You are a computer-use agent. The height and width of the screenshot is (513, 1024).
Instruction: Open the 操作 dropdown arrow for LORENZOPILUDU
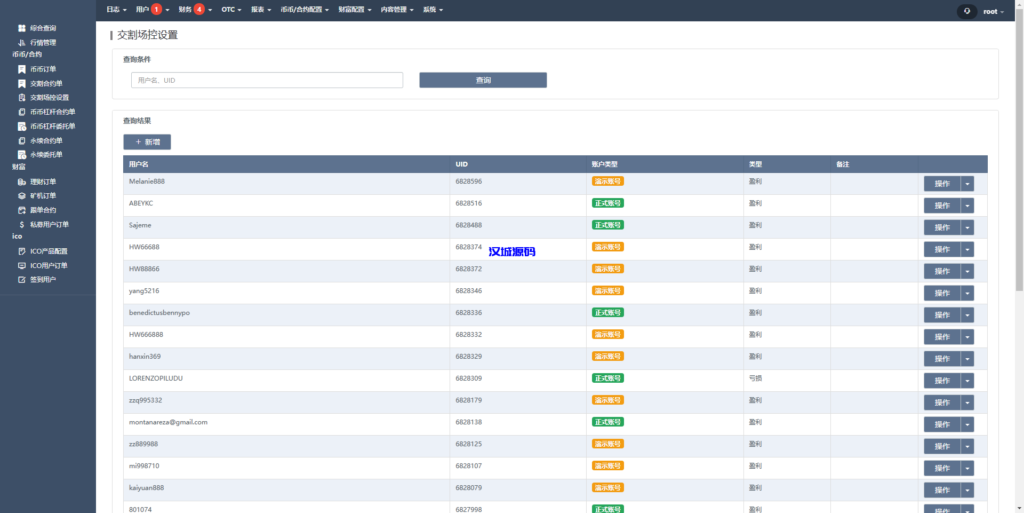(x=967, y=380)
